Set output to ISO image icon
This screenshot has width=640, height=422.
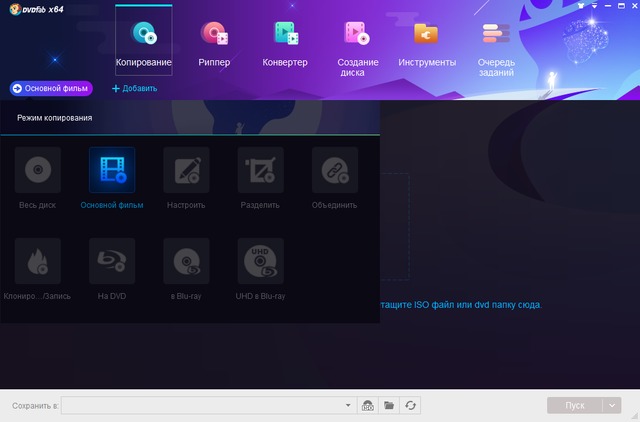tap(367, 405)
